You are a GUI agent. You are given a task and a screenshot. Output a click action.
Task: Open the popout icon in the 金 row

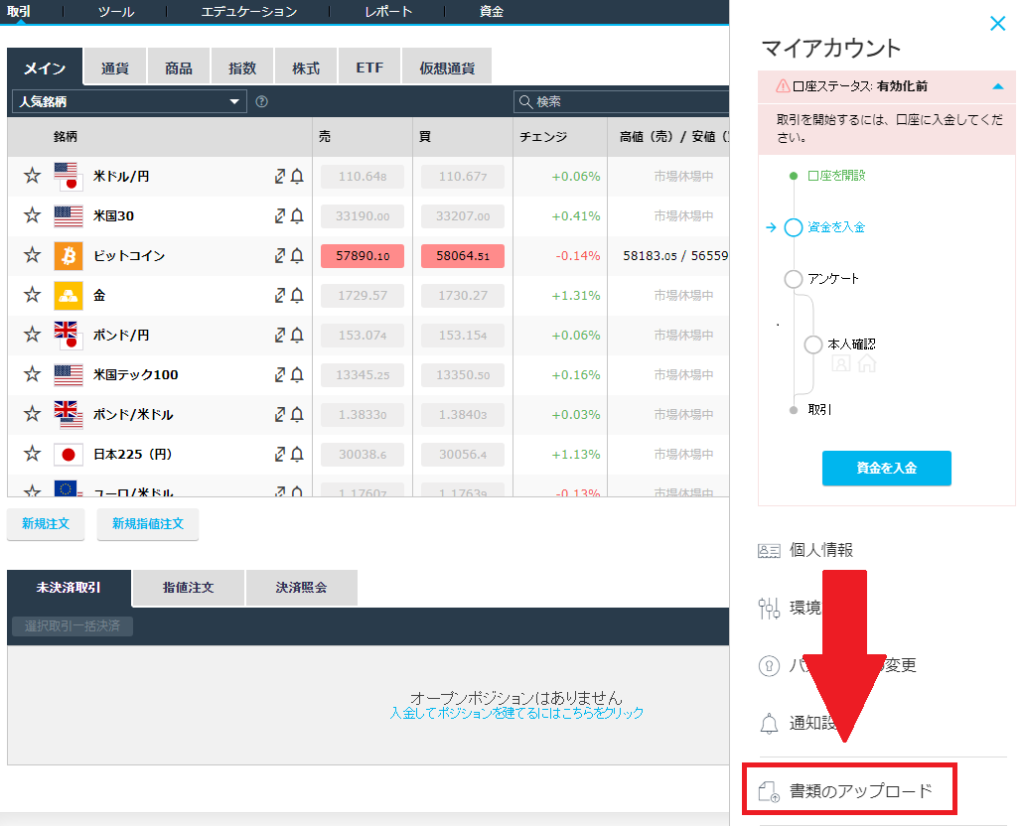[x=280, y=296]
